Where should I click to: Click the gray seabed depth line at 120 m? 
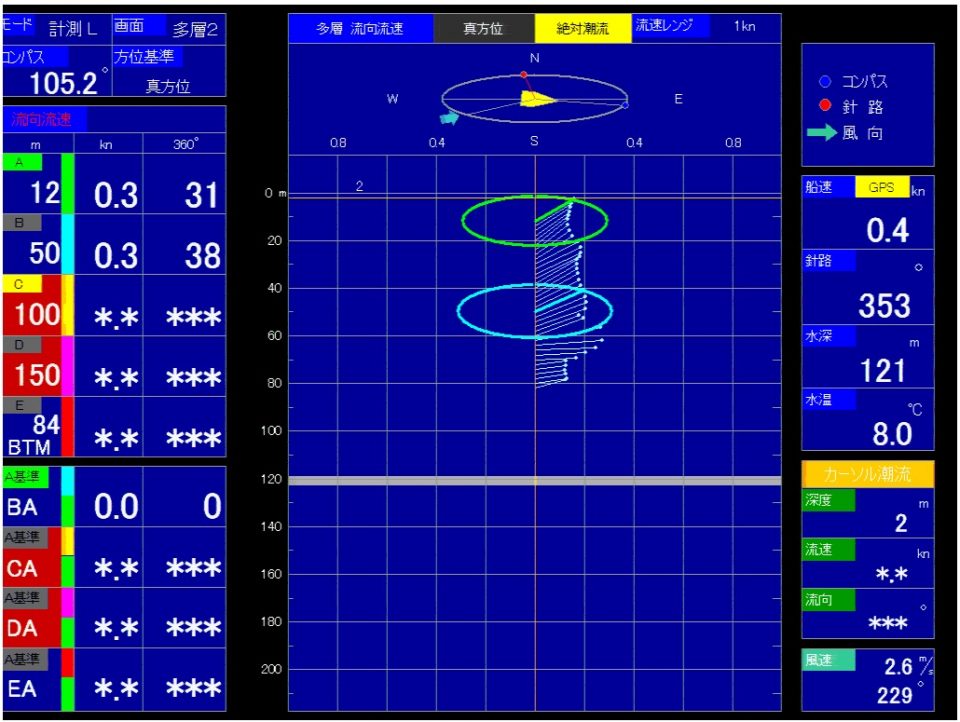tap(535, 481)
